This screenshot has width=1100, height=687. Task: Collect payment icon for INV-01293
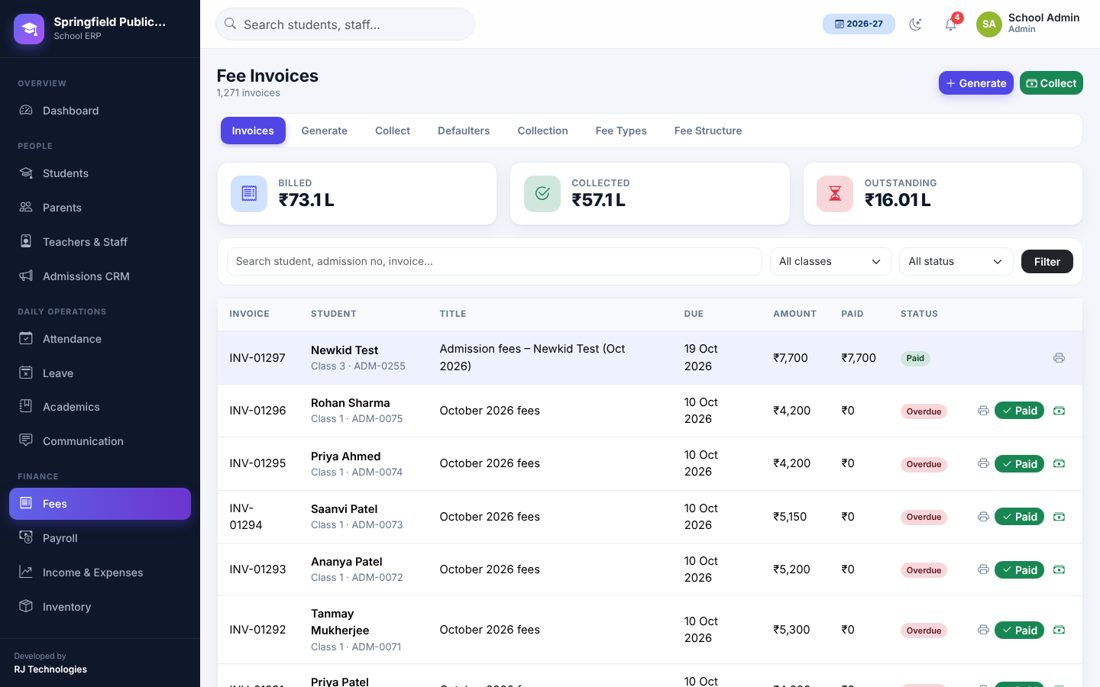coord(1059,569)
